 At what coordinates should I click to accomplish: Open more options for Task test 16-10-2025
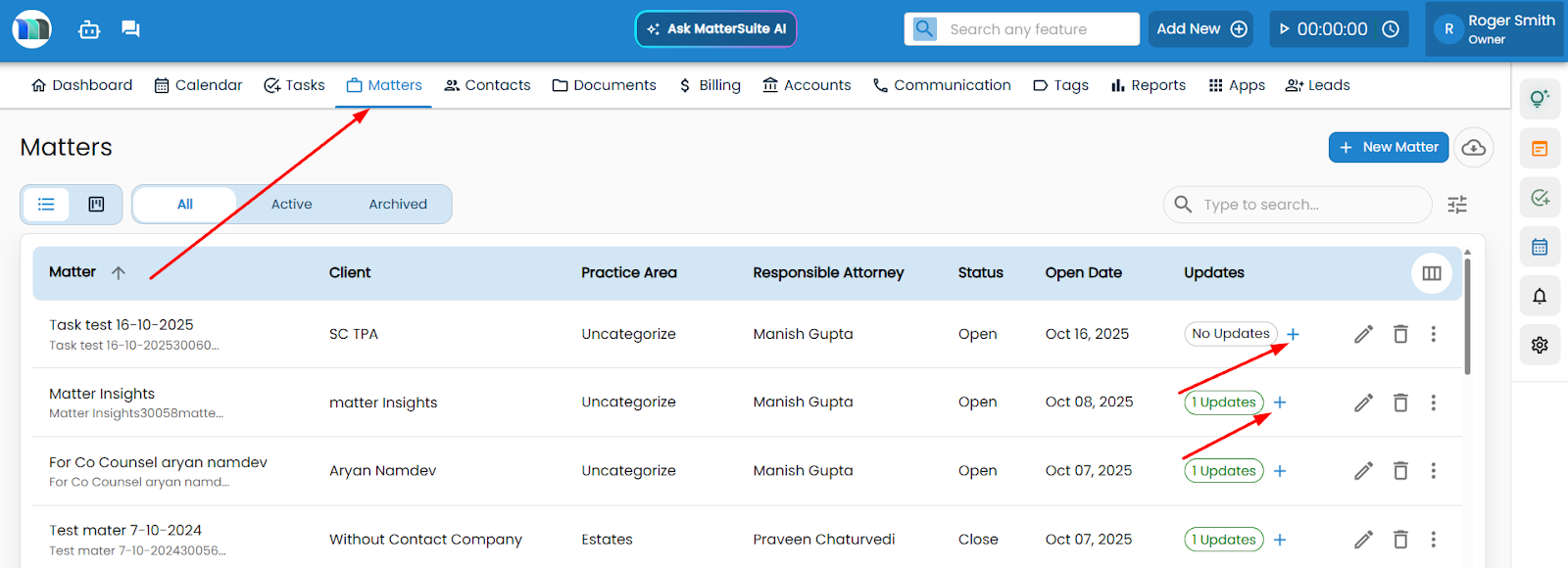tap(1433, 334)
